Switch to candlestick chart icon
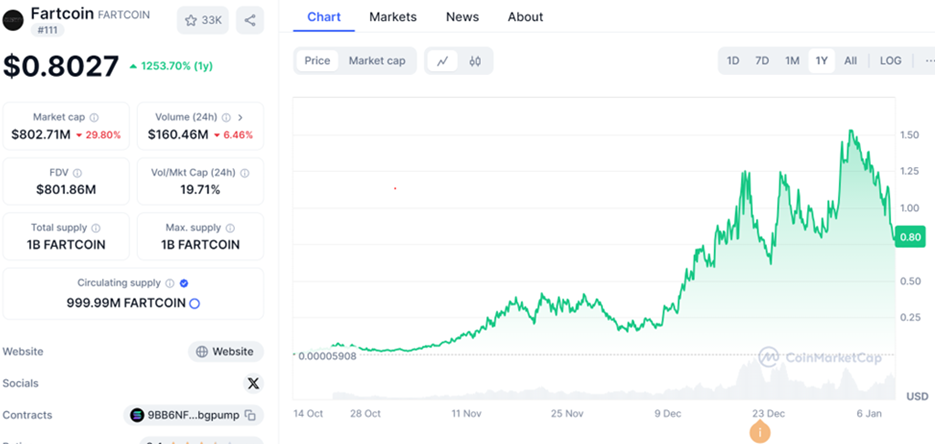Image resolution: width=940 pixels, height=444 pixels. click(475, 61)
